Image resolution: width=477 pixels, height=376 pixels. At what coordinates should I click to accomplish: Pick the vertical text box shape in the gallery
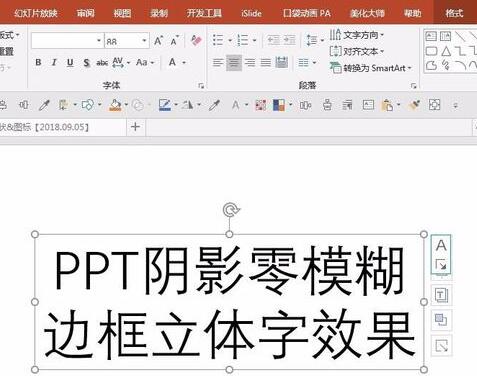tap(445, 36)
